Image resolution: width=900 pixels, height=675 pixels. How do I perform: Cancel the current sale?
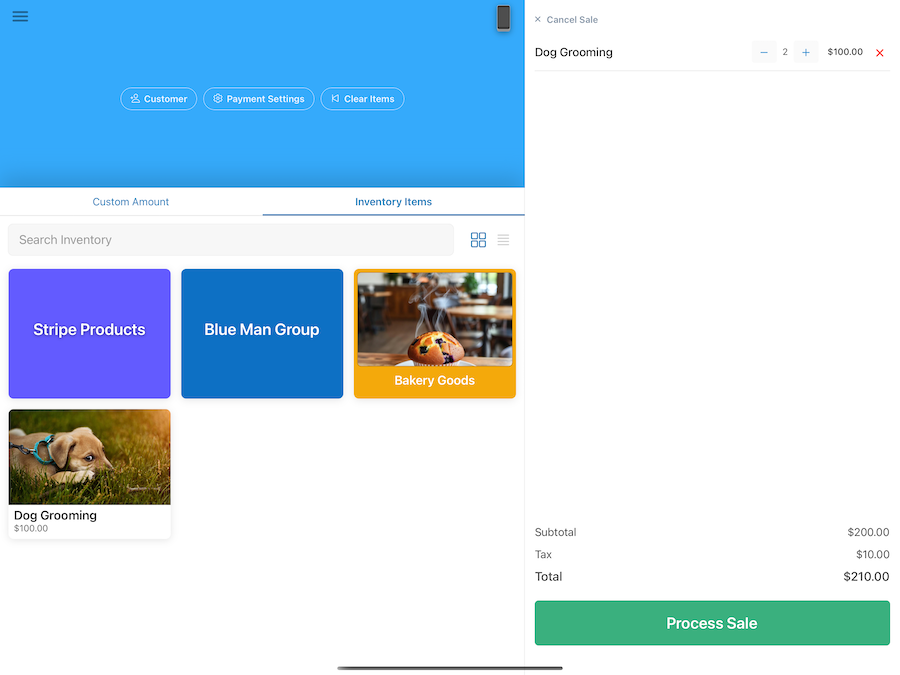[x=566, y=20]
